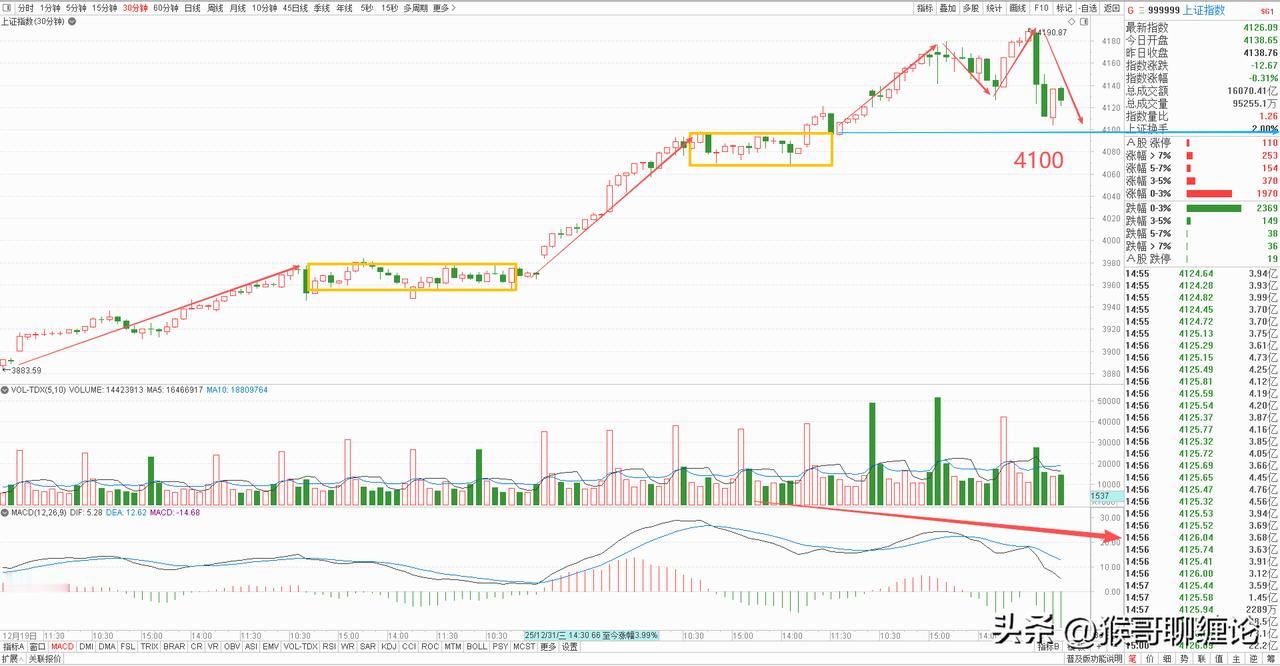The image size is (1280, 666).
Task: Open the 画线 drawing tools
Action: tap(1018, 7)
